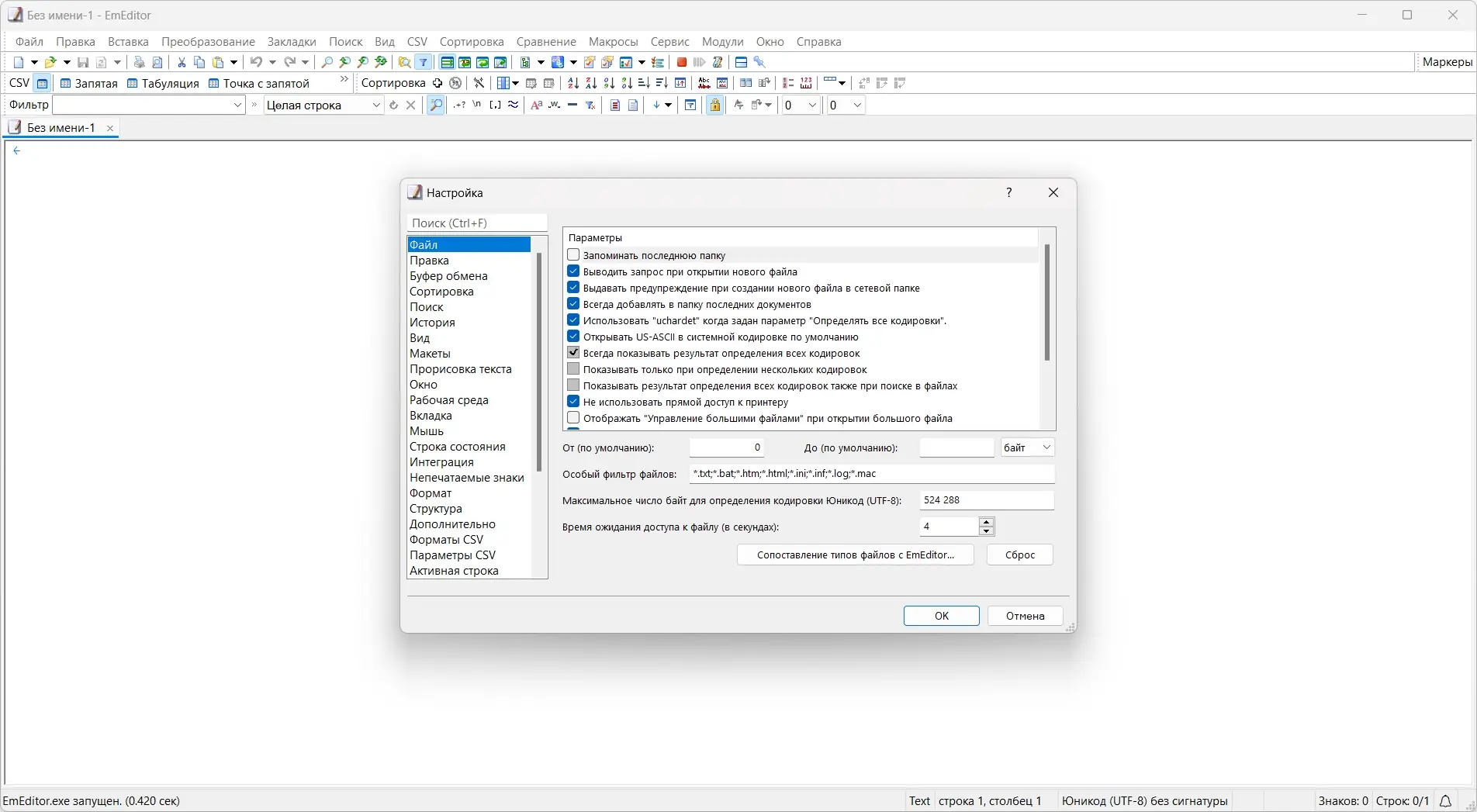Open the Преобразование menu
The height and width of the screenshot is (812, 1477).
208,42
